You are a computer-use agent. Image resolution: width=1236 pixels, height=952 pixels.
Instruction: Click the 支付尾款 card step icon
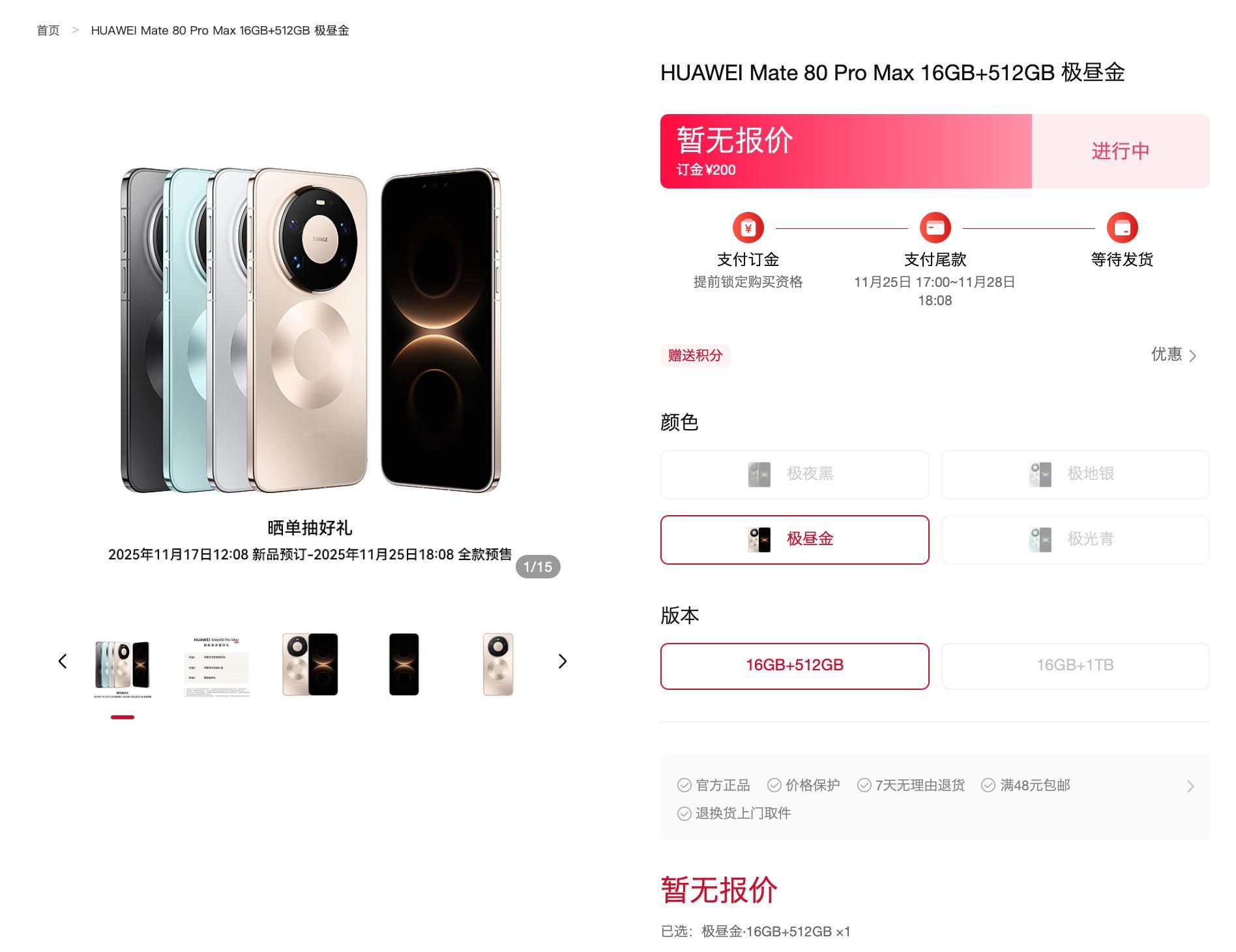click(935, 228)
